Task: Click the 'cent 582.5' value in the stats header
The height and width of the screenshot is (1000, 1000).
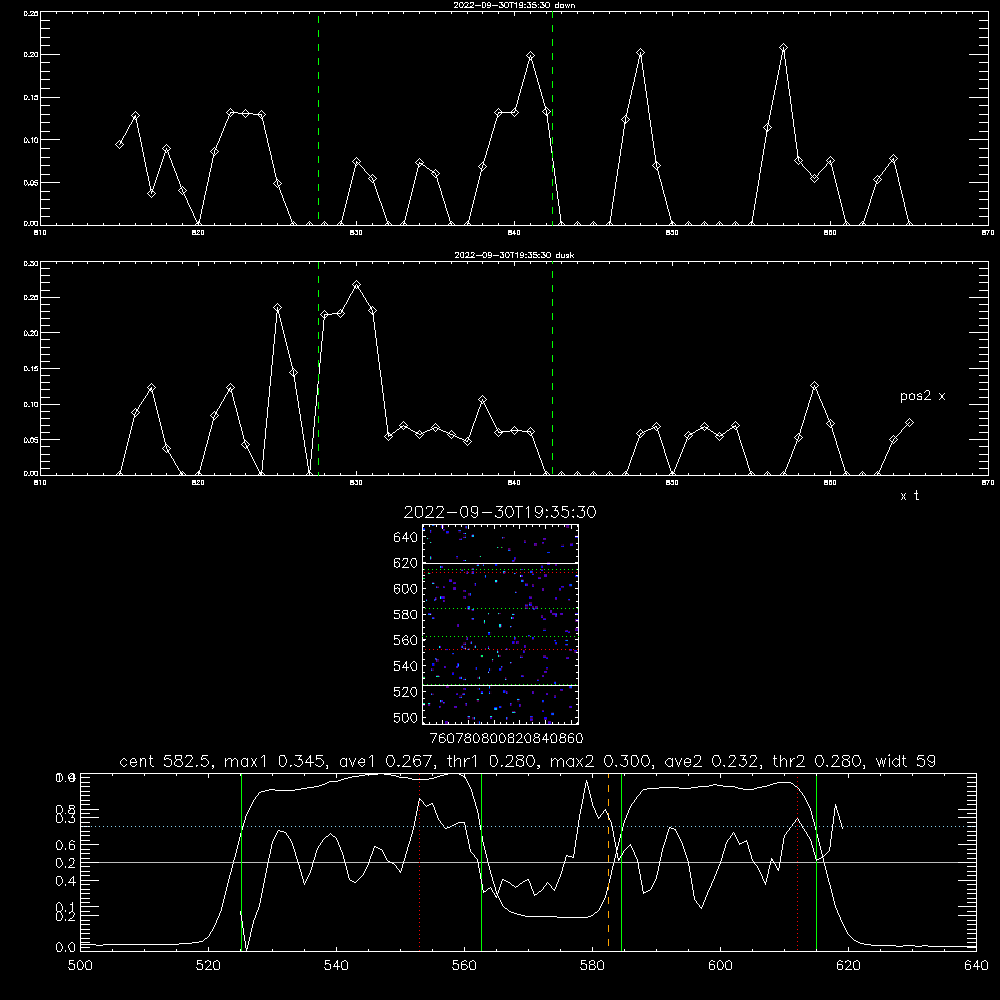Action: (x=165, y=761)
